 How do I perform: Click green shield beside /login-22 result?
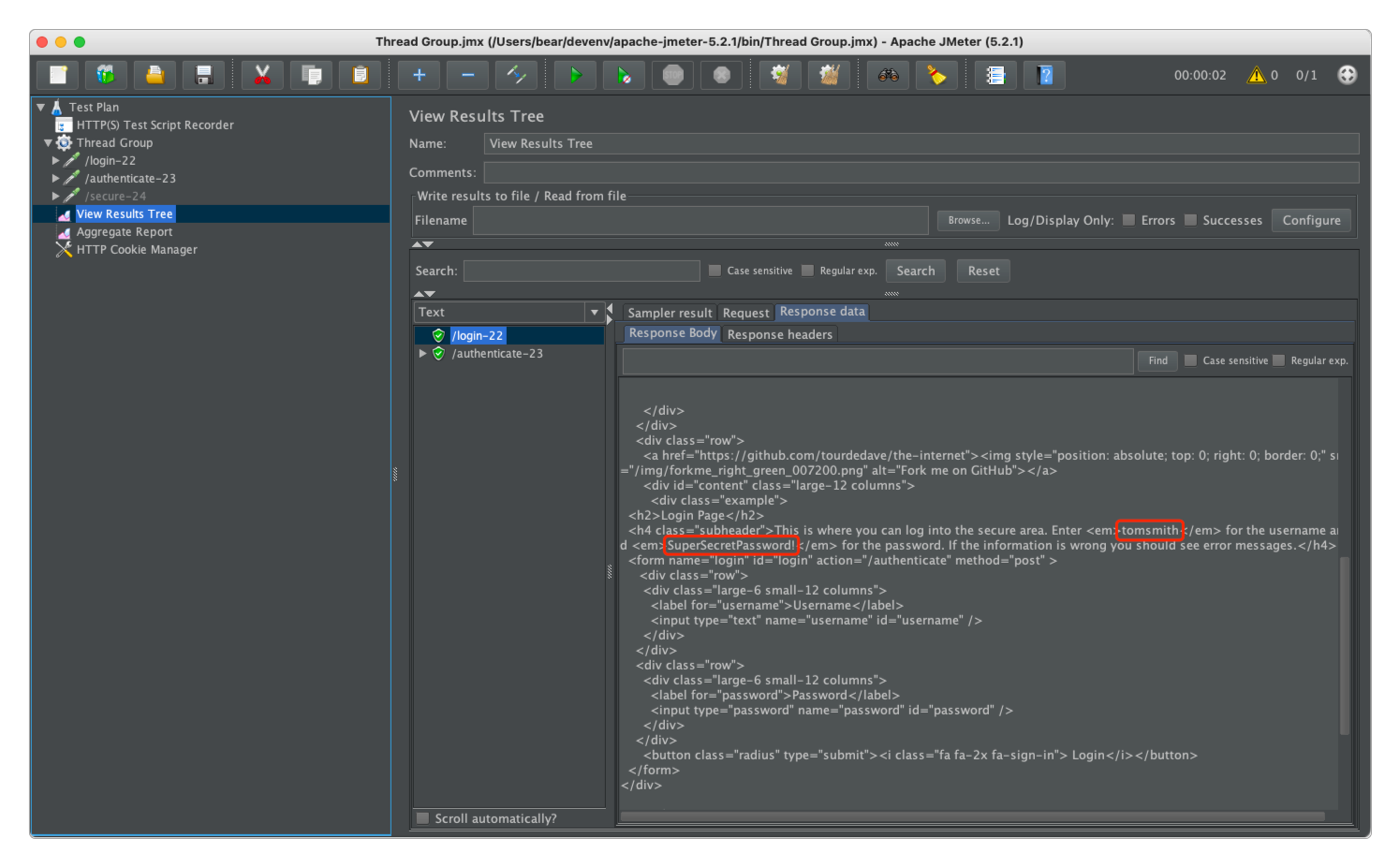pos(438,335)
